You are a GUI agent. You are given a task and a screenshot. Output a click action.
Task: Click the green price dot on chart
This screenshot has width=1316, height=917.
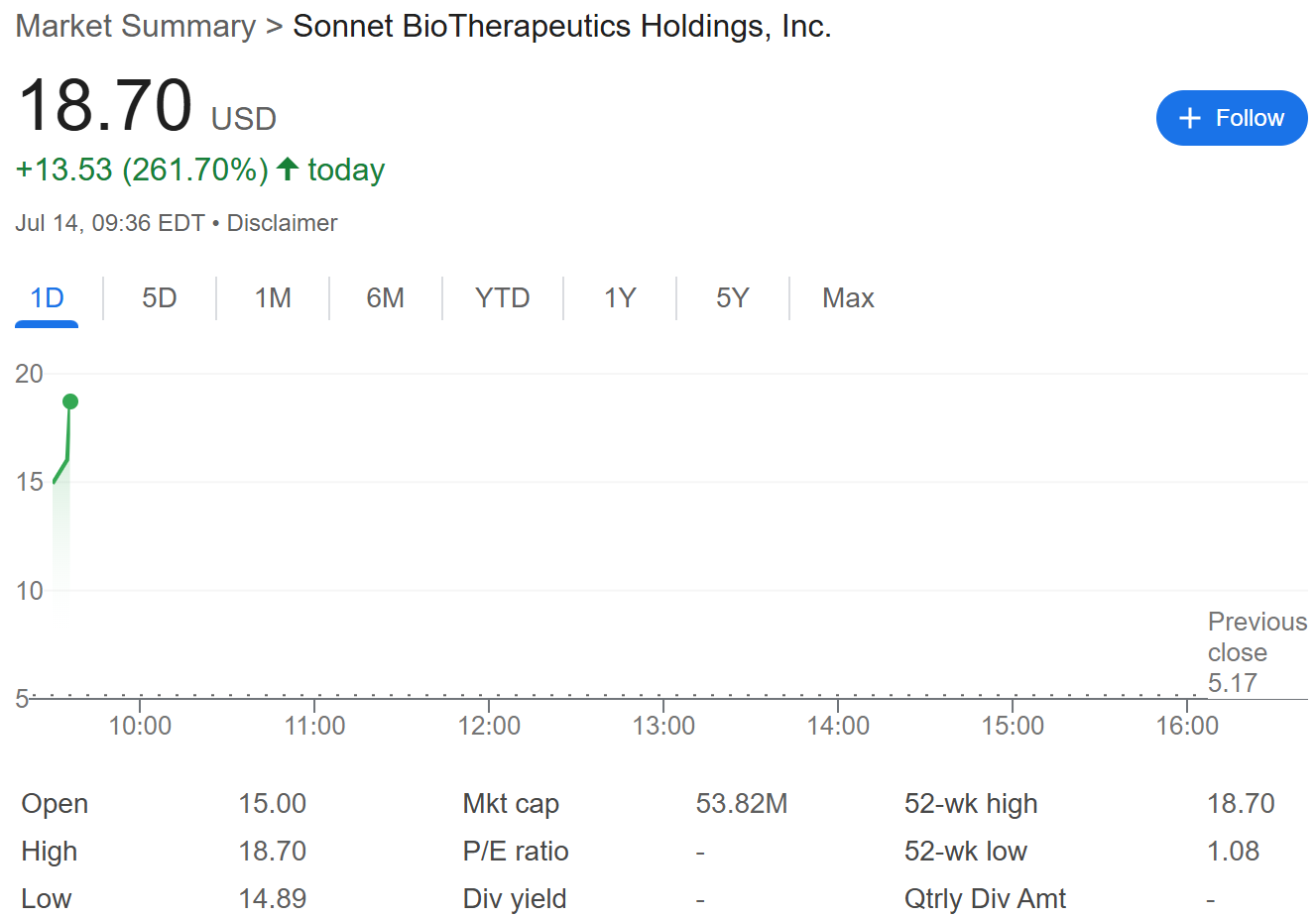(70, 401)
